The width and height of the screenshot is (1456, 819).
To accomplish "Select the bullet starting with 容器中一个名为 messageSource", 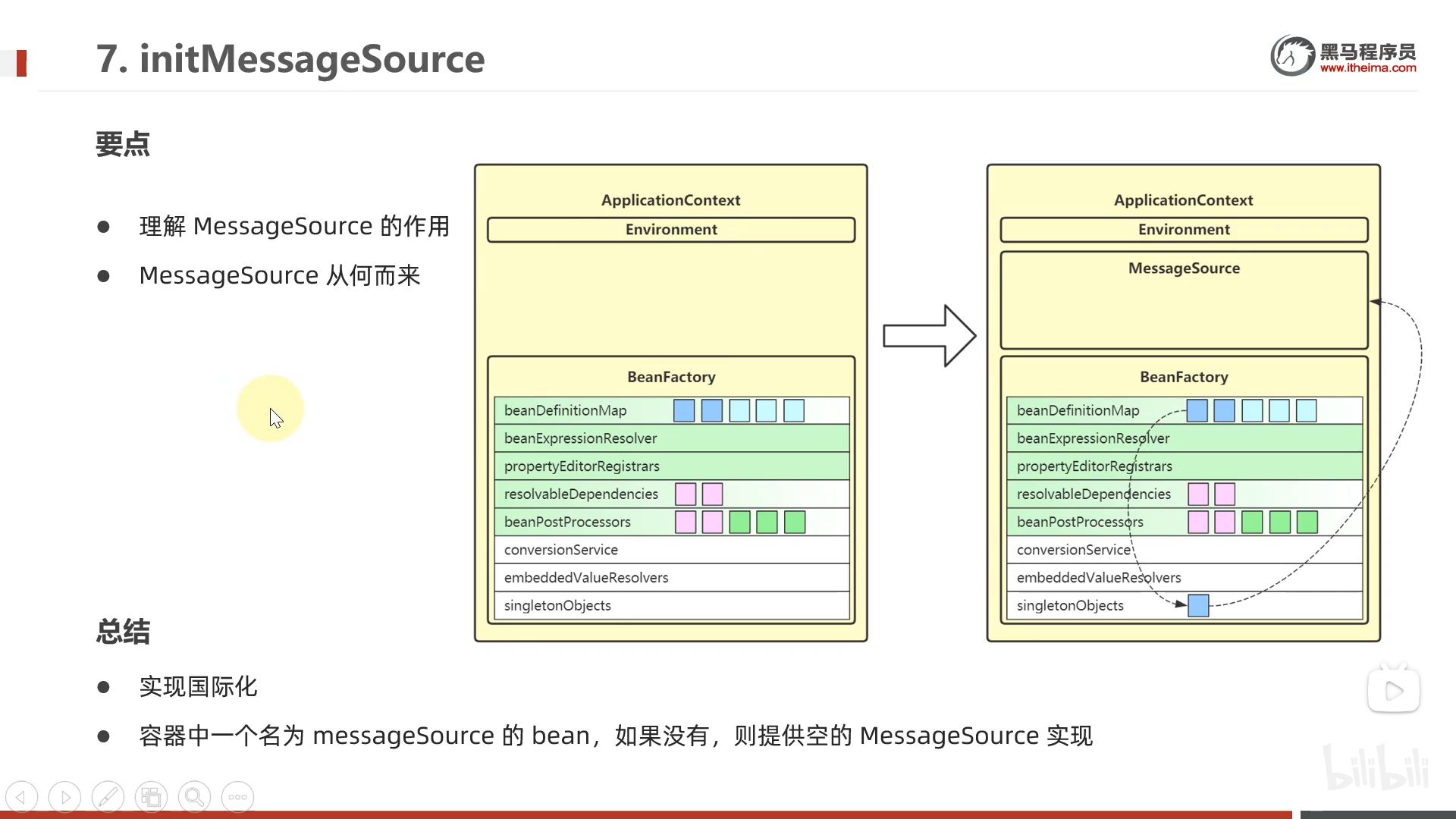I will 616,736.
